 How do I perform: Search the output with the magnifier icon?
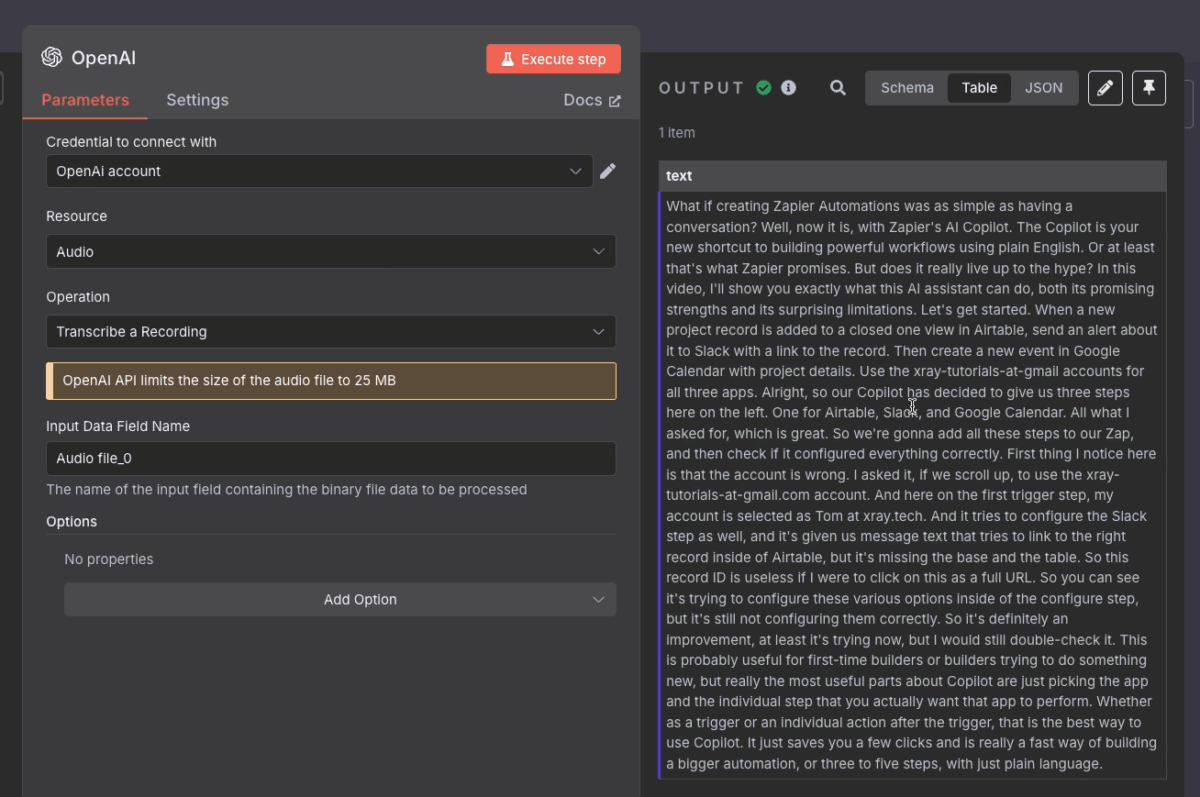coord(838,88)
